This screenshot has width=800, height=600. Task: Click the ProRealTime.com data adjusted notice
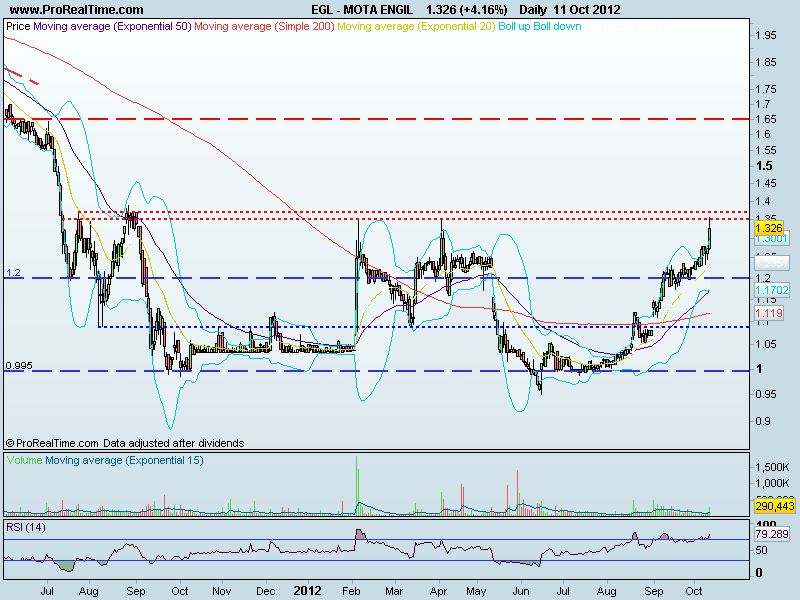125,443
